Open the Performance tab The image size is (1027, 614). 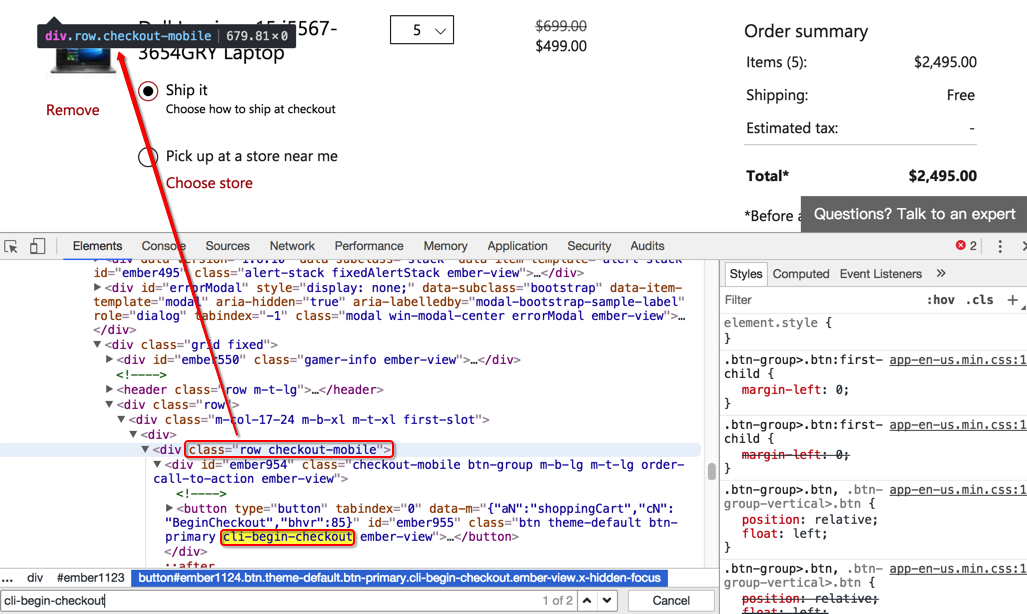coord(369,246)
